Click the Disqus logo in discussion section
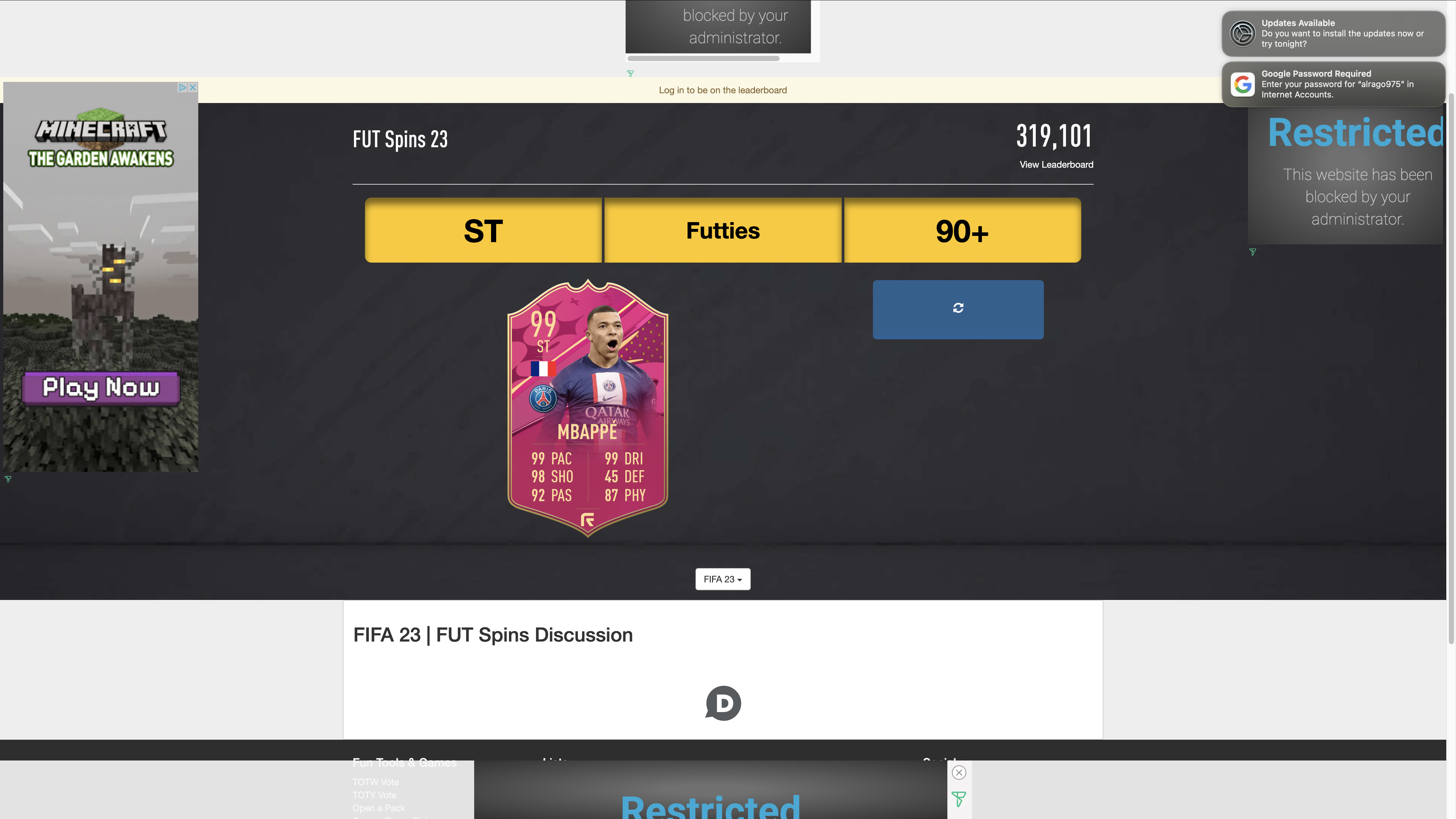Viewport: 1456px width, 819px height. point(723,703)
